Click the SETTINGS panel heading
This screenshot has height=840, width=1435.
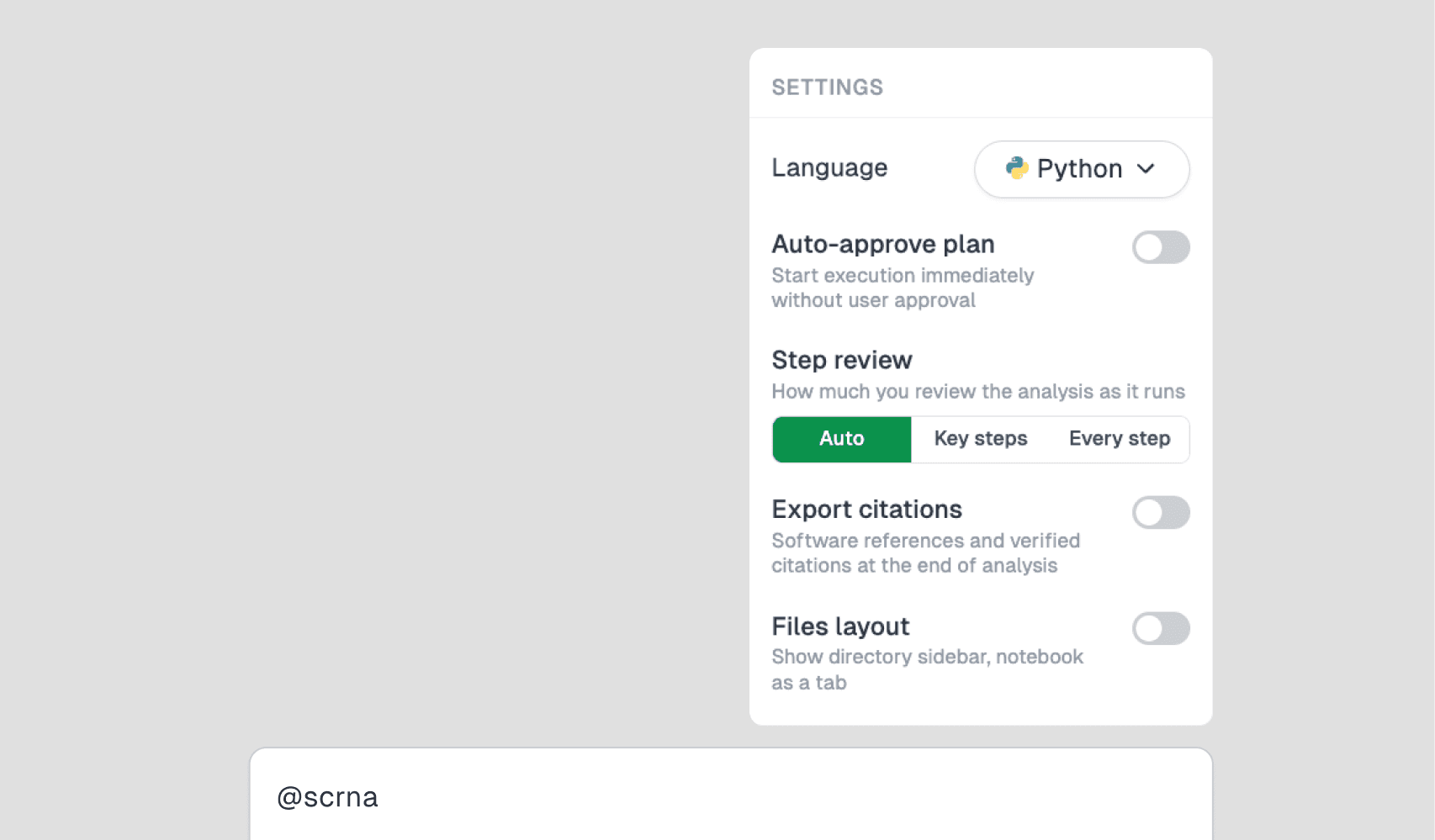[x=828, y=87]
